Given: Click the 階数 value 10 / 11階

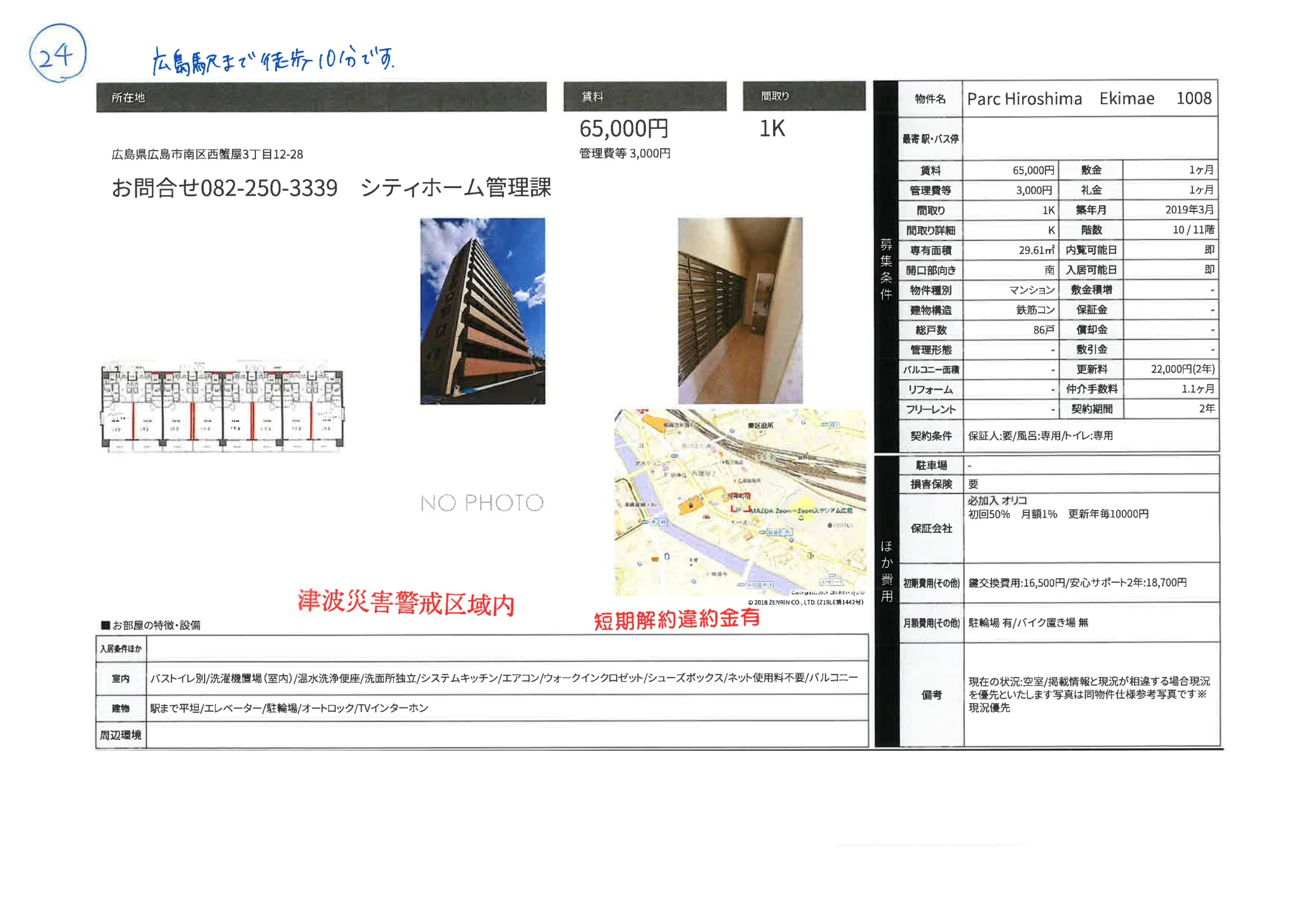Looking at the screenshot, I should (x=1194, y=230).
